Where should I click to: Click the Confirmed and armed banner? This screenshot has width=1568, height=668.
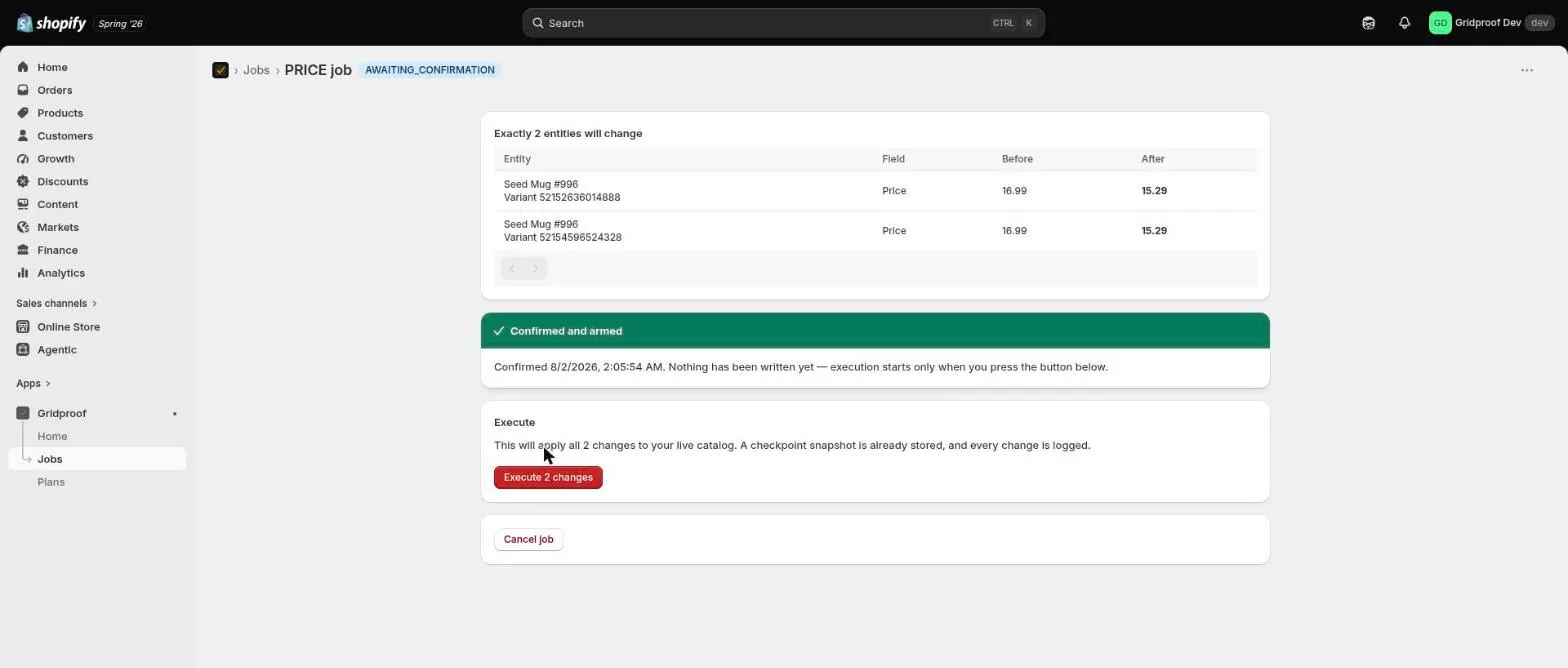click(x=875, y=331)
